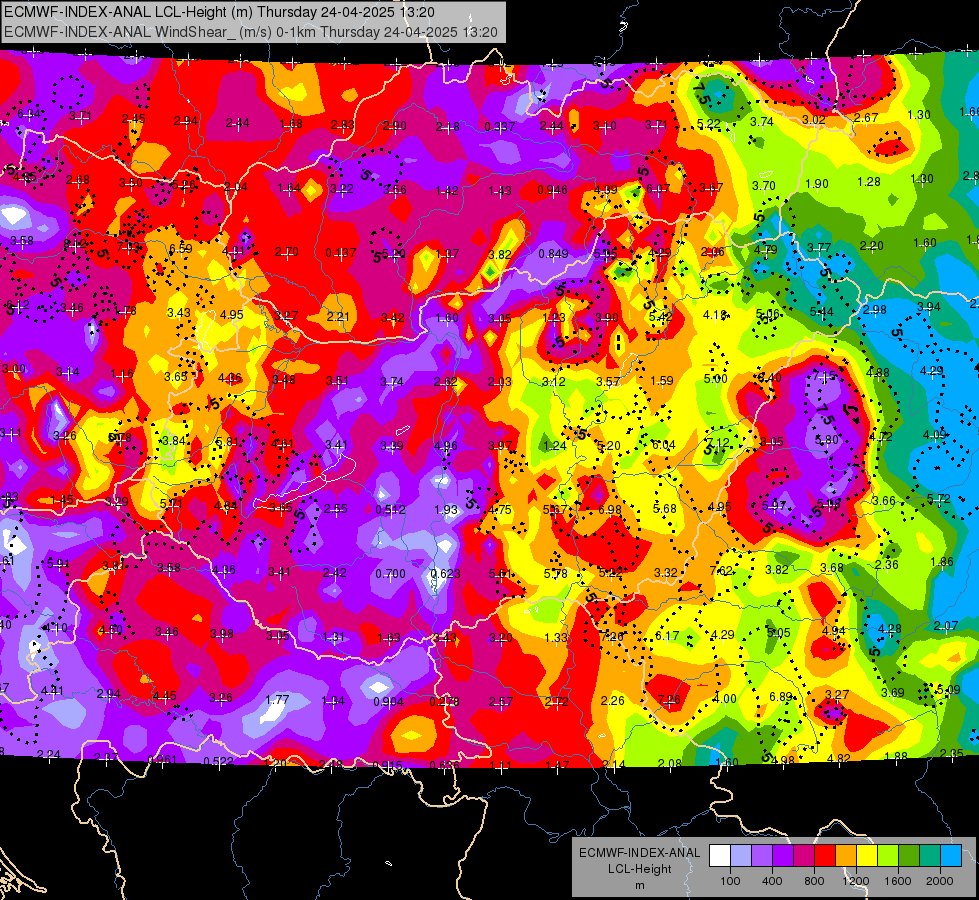
Task: Click the grid value 4.75
Action: pos(500,510)
